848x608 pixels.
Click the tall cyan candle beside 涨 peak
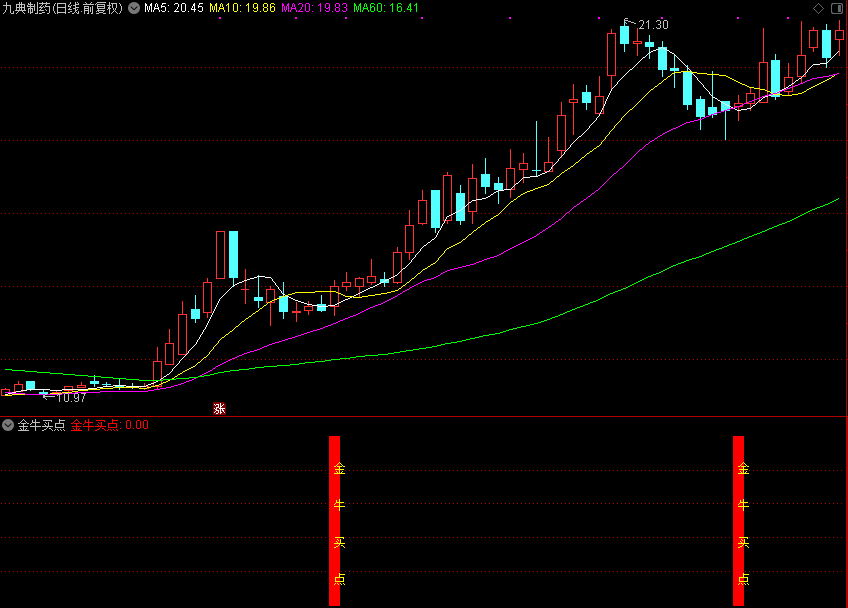(x=233, y=255)
